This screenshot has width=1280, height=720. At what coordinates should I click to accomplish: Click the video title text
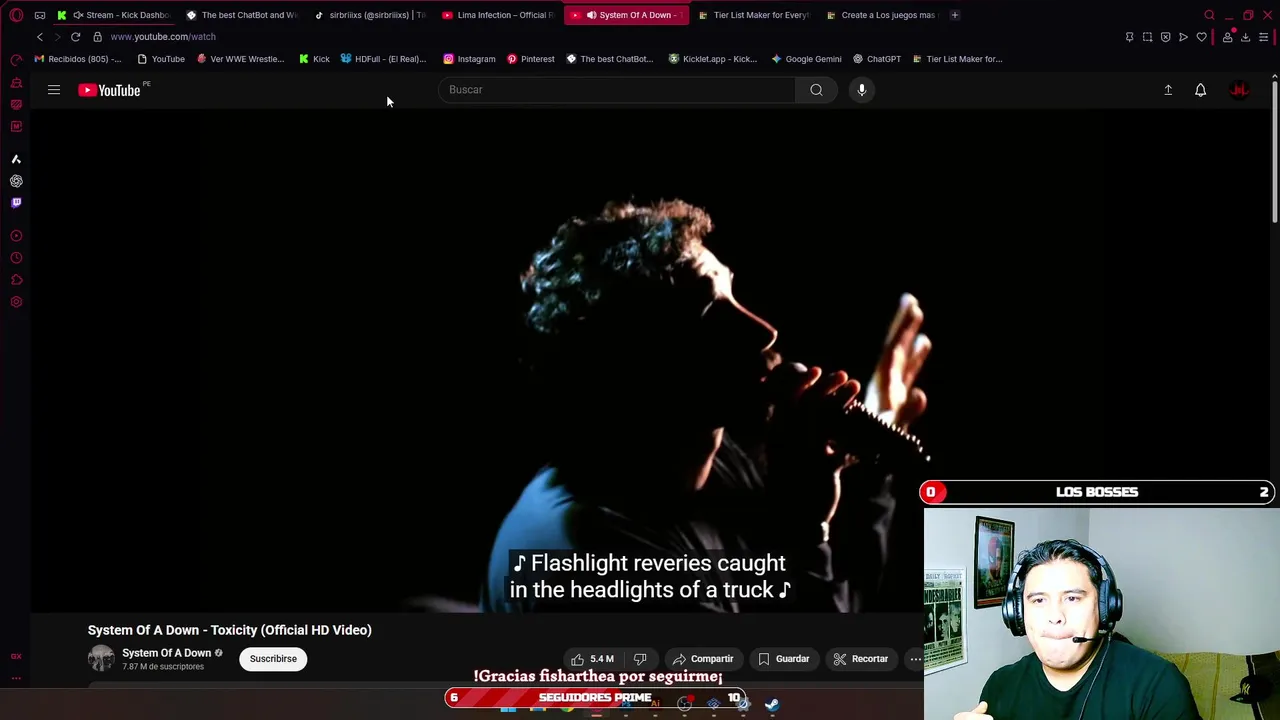coord(229,630)
